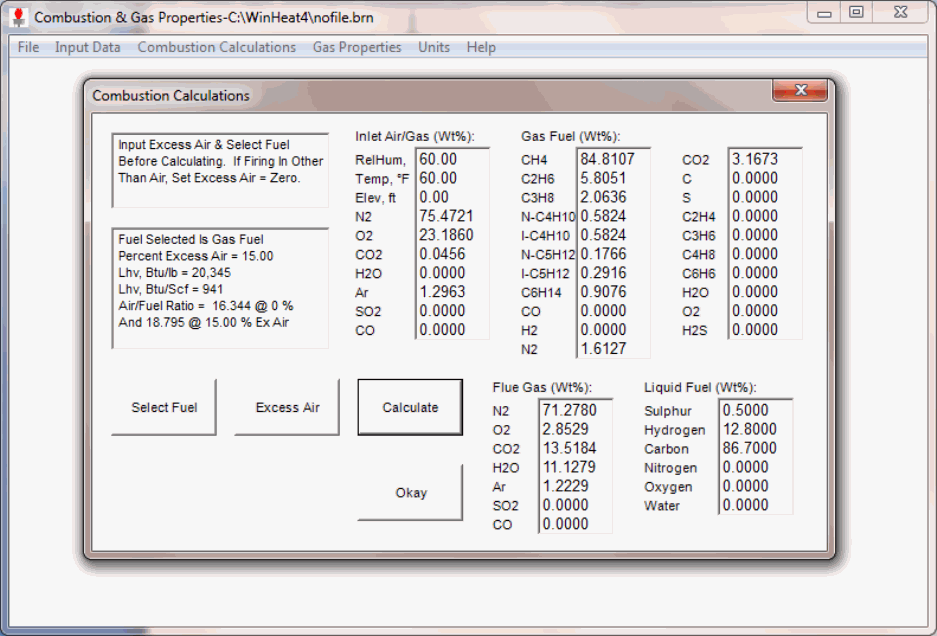
Task: Select inlet air O2 value 23.1860
Action: pos(452,235)
